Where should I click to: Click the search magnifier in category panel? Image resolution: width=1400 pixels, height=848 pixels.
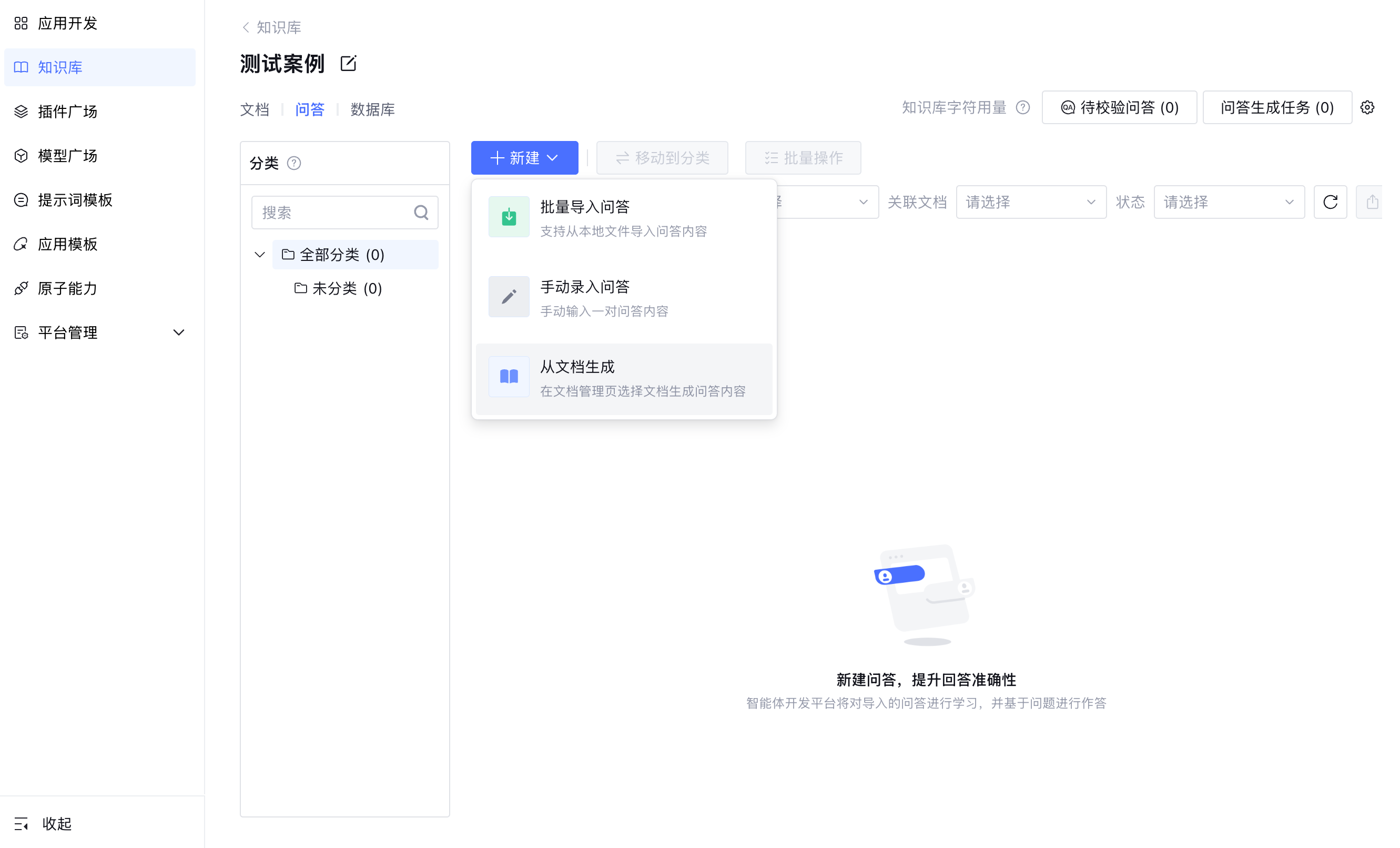[x=421, y=213]
